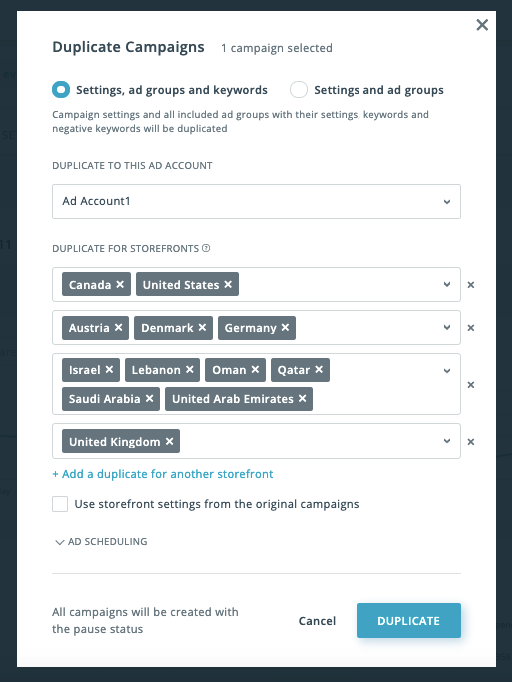
Task: Delete the Canada and United States row
Action: [x=471, y=284]
